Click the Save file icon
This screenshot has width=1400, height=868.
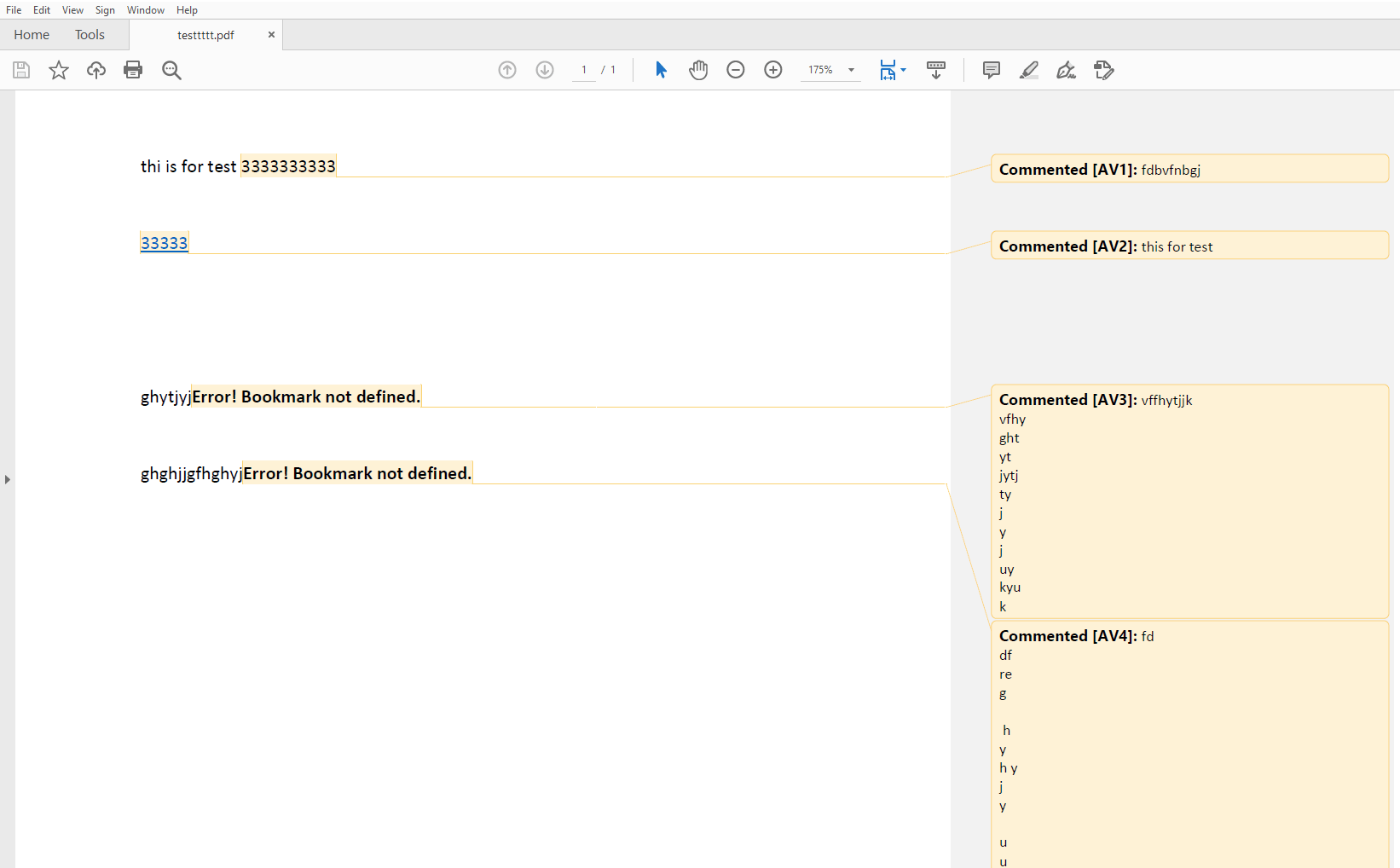click(21, 70)
